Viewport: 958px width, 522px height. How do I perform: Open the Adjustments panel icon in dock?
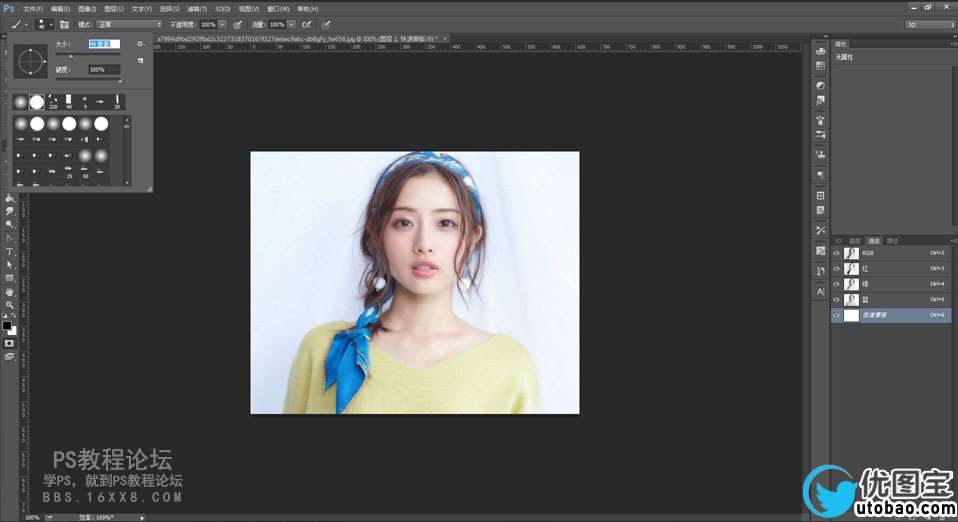(x=821, y=85)
